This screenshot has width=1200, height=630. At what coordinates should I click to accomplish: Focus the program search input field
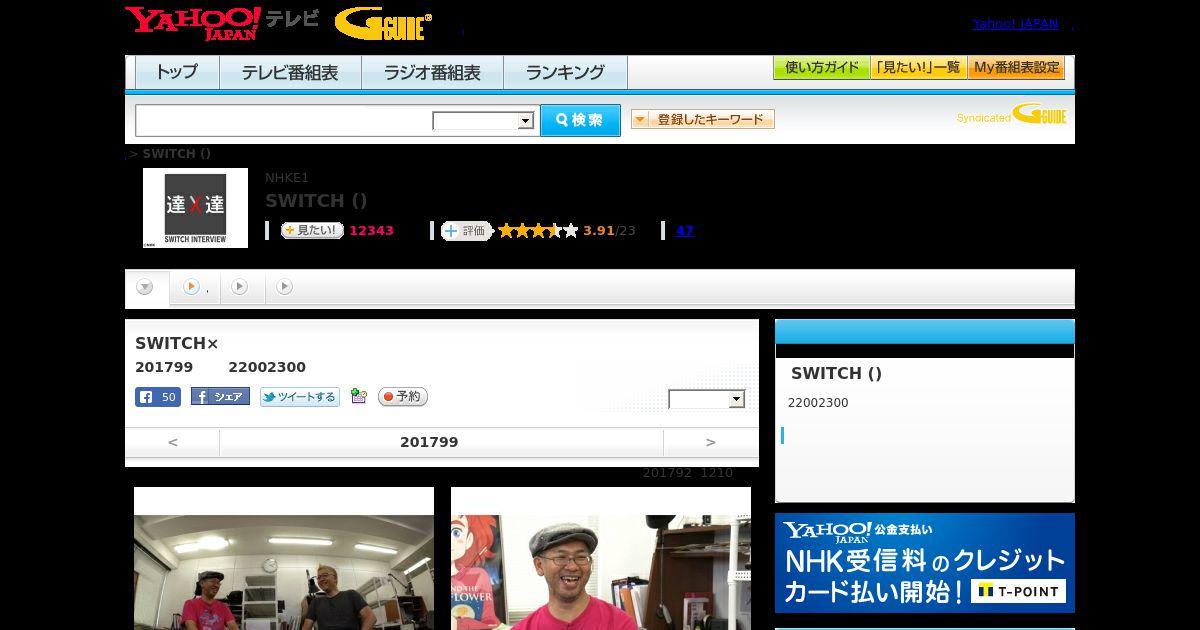tap(283, 120)
